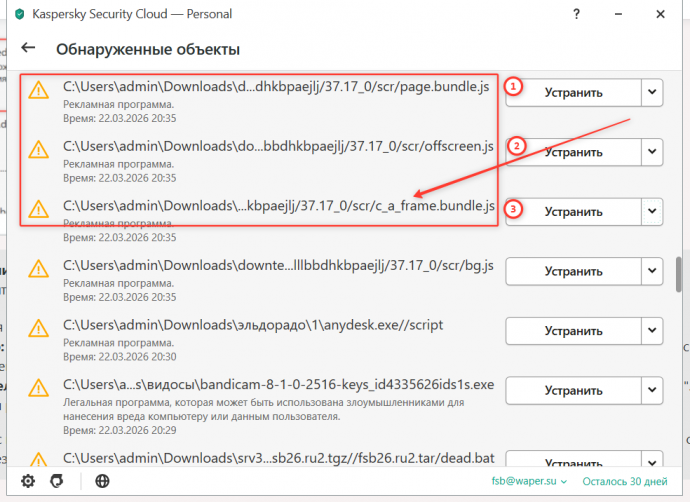Open the dropdown arrow for the bg.js entry

click(x=652, y=271)
